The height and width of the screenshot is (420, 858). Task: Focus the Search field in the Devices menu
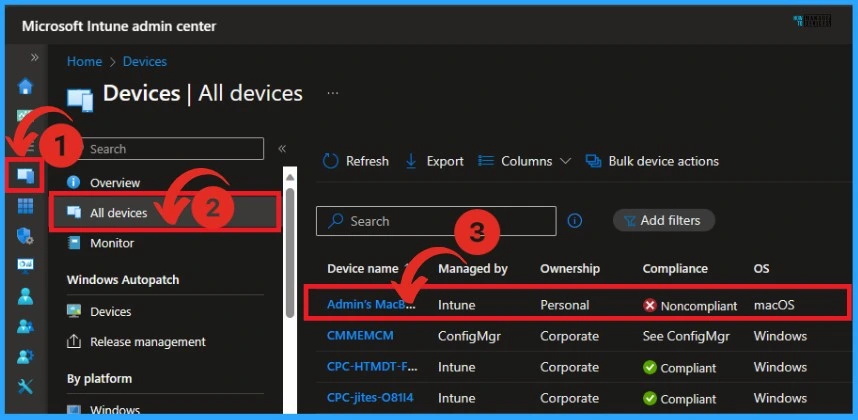pos(170,149)
